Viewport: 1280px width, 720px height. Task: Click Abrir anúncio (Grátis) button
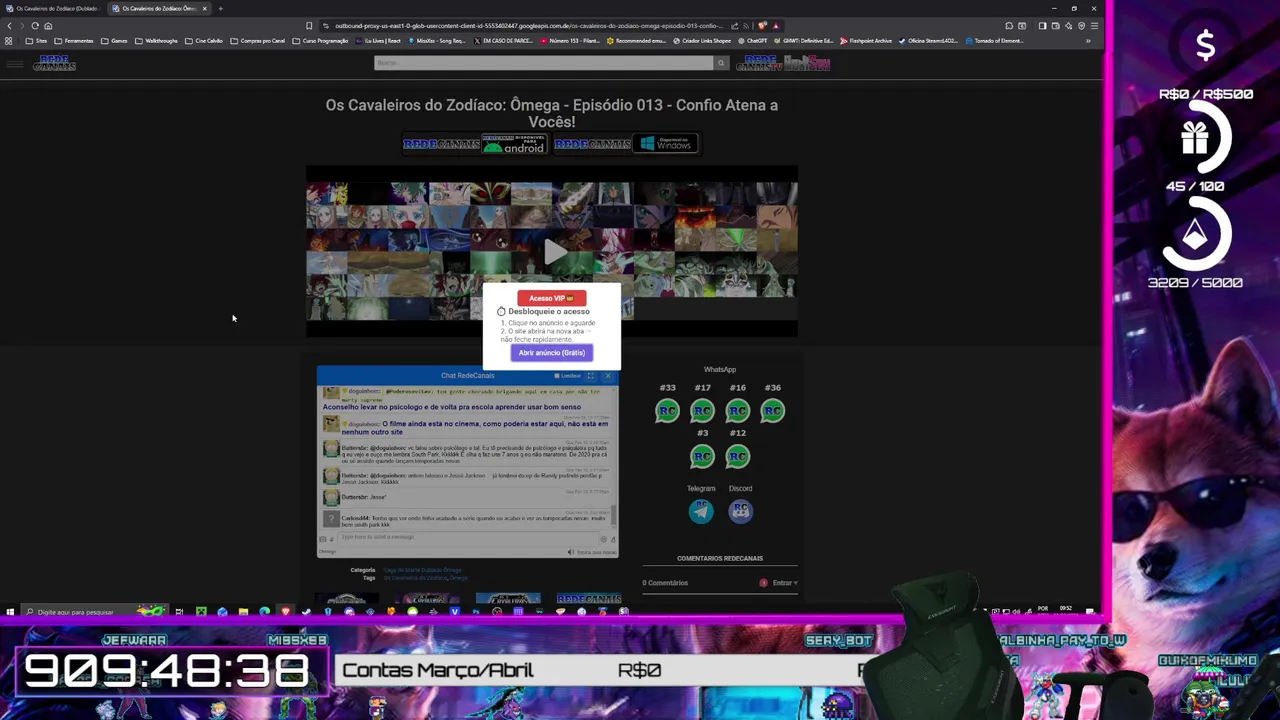tap(552, 353)
